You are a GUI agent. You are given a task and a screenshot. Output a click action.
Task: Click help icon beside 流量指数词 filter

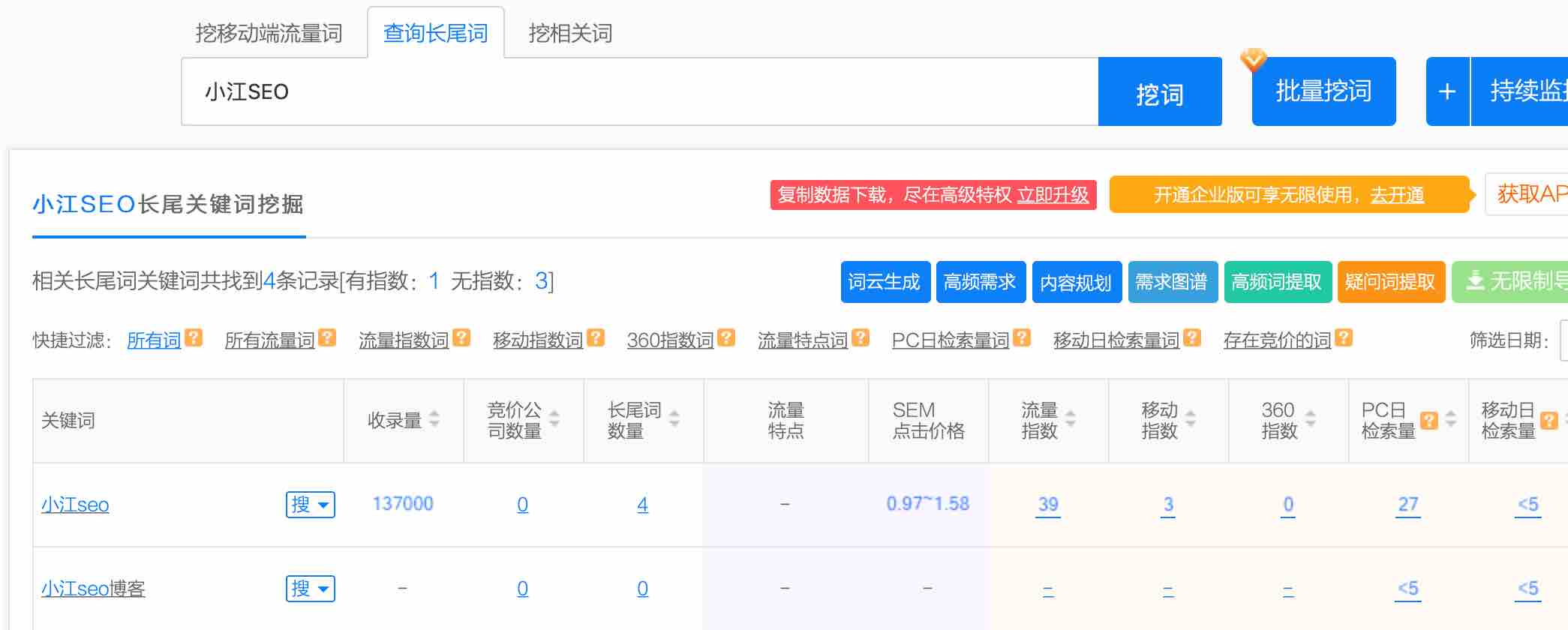tap(461, 338)
